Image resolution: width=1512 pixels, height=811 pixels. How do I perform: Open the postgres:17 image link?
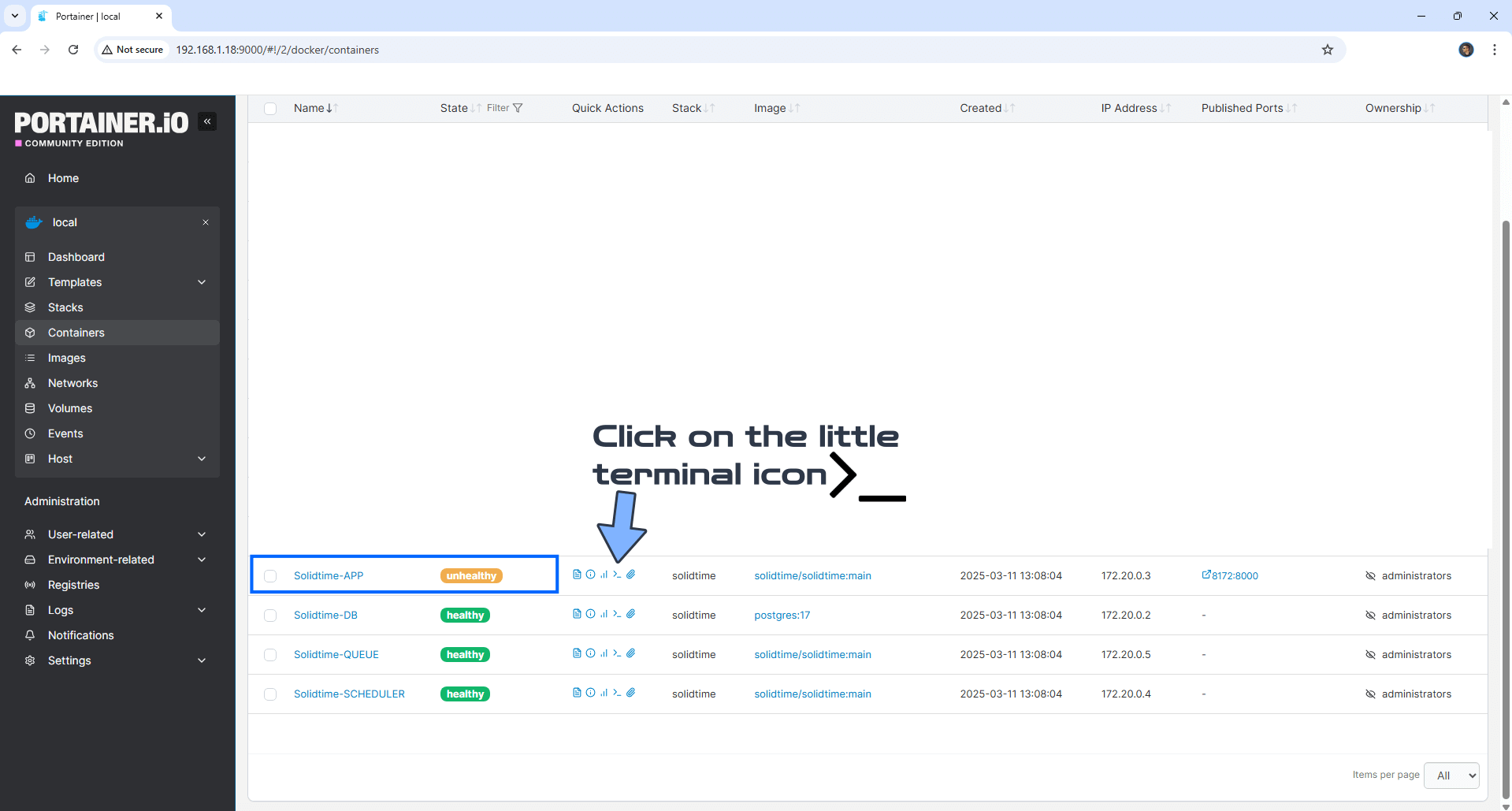point(782,616)
